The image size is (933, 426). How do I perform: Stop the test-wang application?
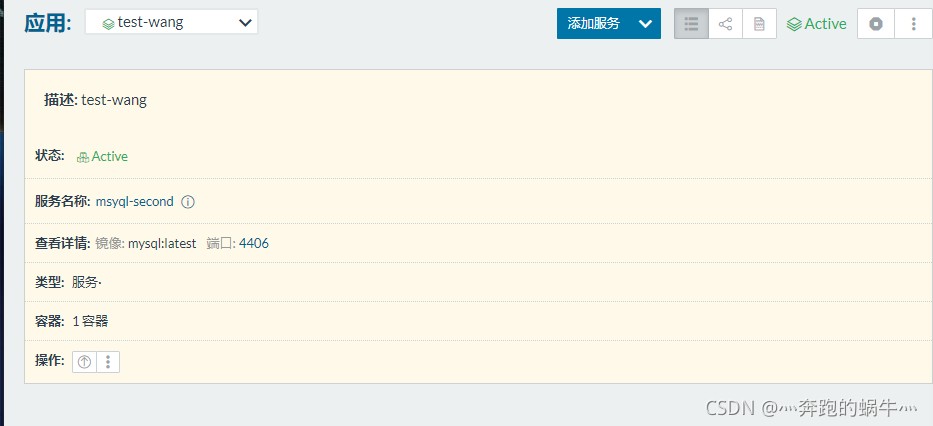pos(876,24)
